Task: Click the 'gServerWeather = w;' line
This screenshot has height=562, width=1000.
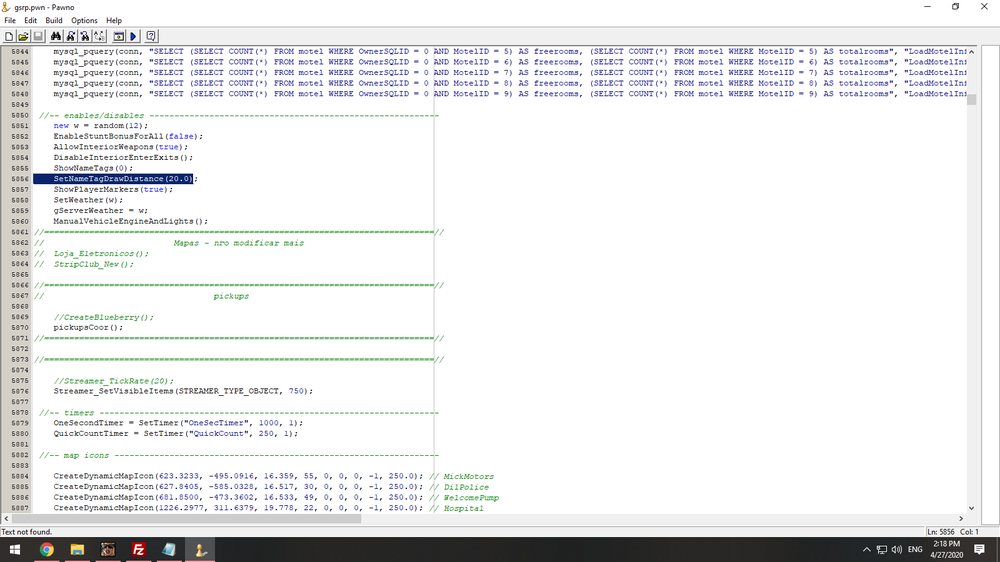Action: point(100,211)
